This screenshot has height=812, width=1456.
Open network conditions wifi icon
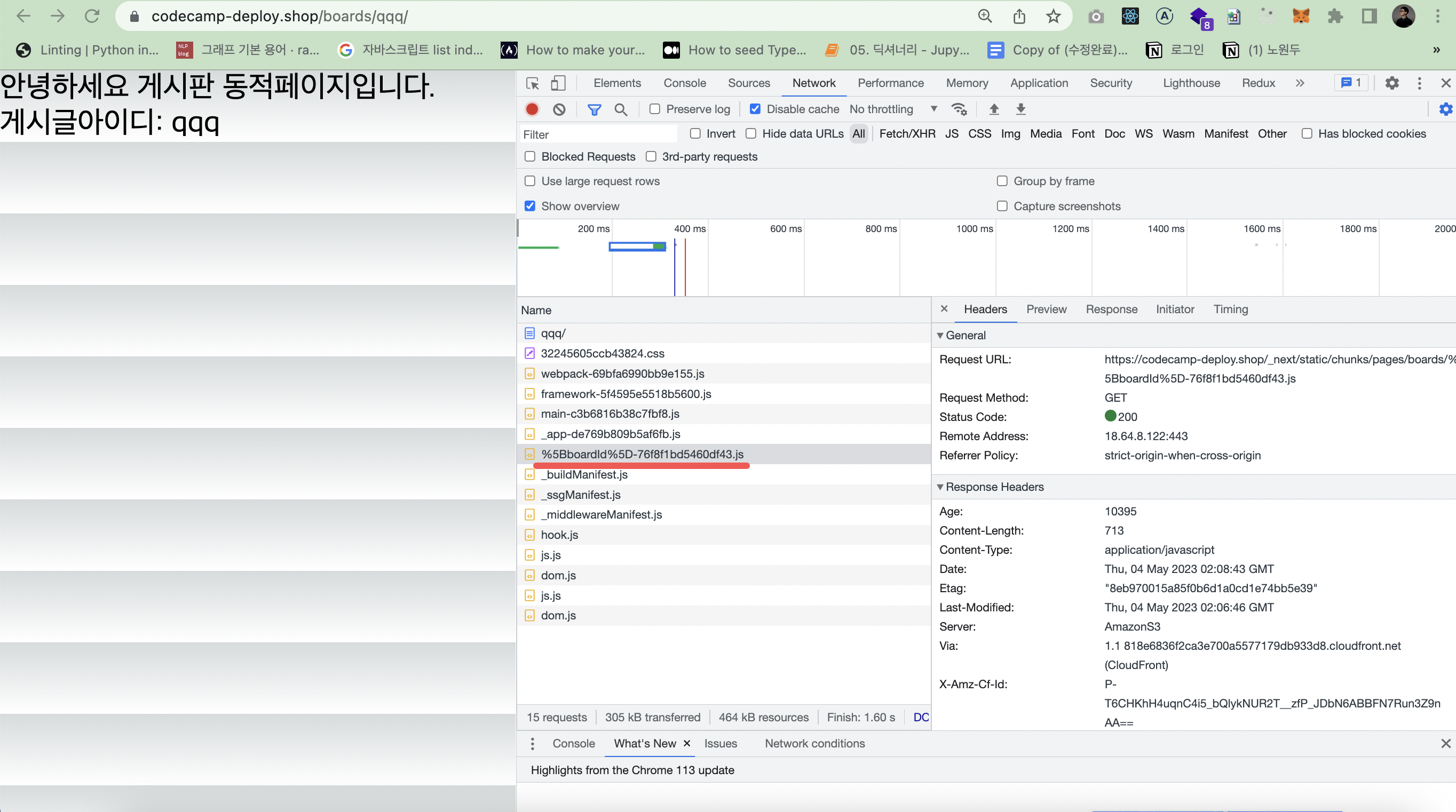tap(959, 109)
